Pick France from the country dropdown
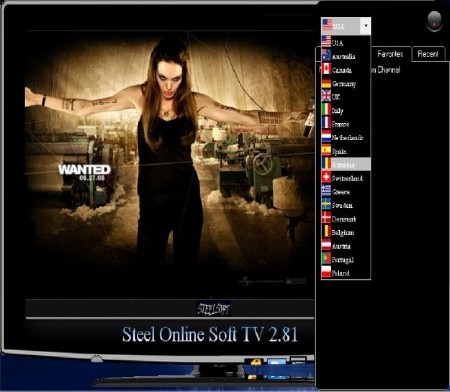 pyautogui.click(x=346, y=124)
